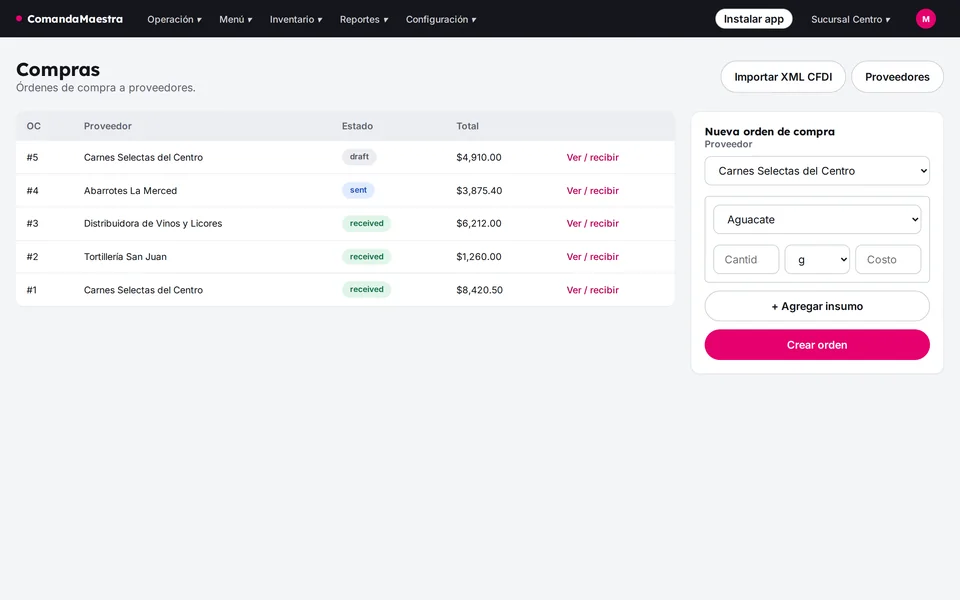Focus the Costo input field

point(888,260)
